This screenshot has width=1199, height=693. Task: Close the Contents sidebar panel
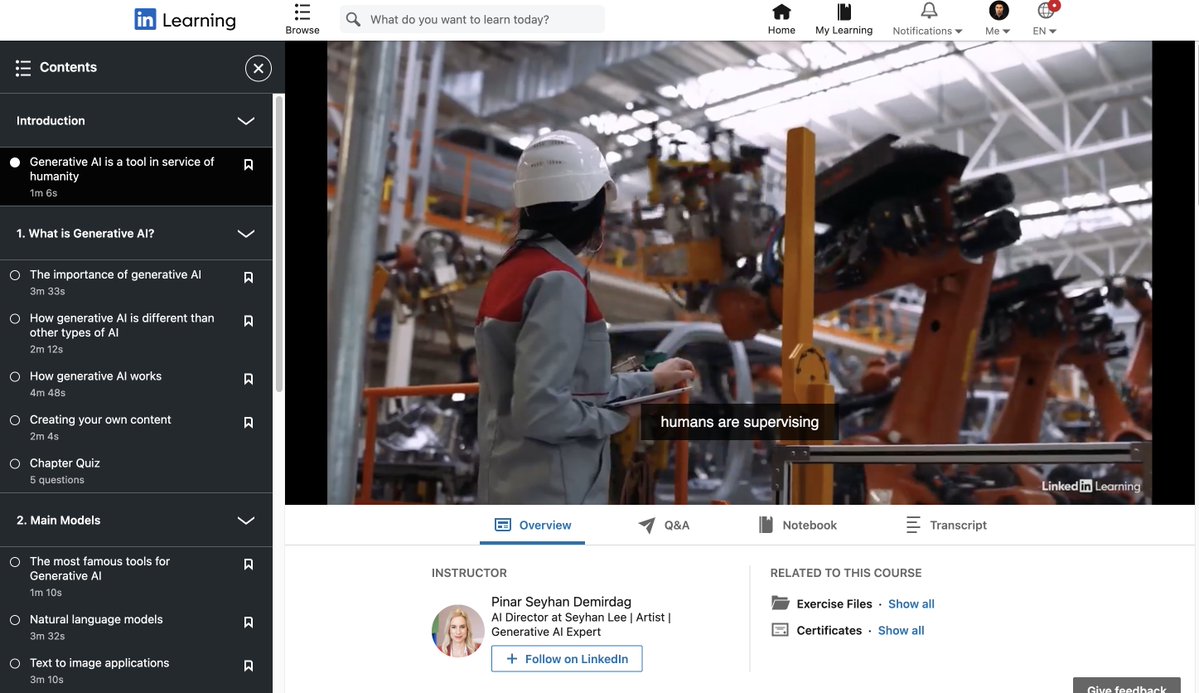[x=258, y=68]
